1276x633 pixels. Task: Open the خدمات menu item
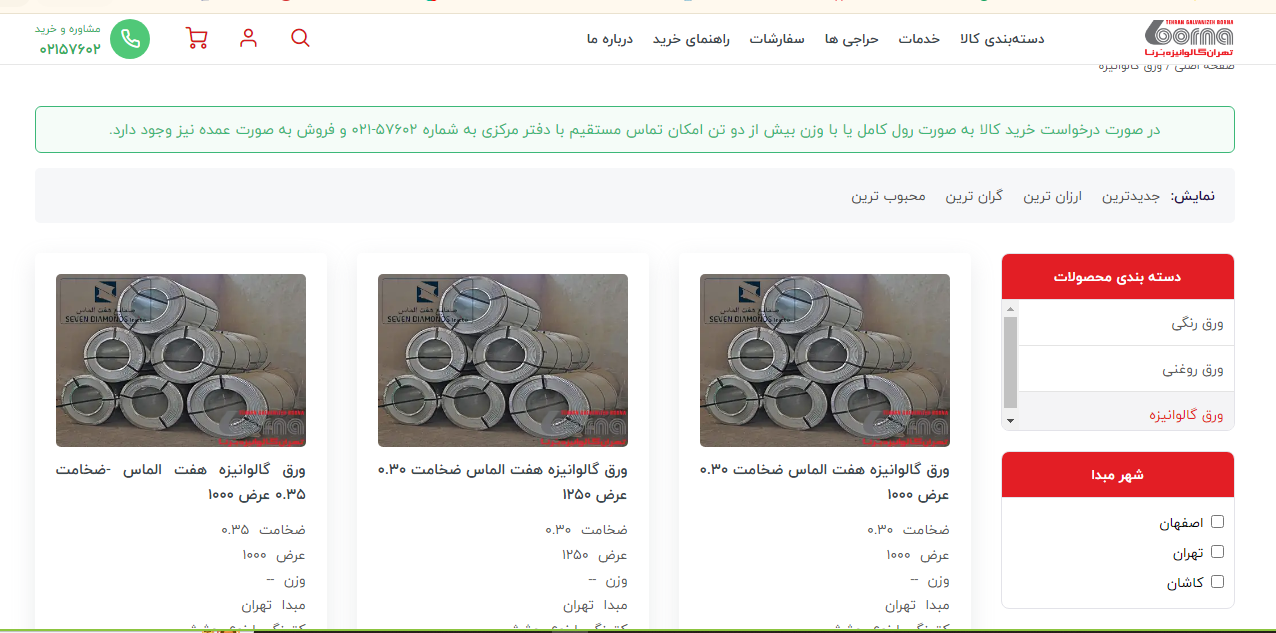point(919,39)
